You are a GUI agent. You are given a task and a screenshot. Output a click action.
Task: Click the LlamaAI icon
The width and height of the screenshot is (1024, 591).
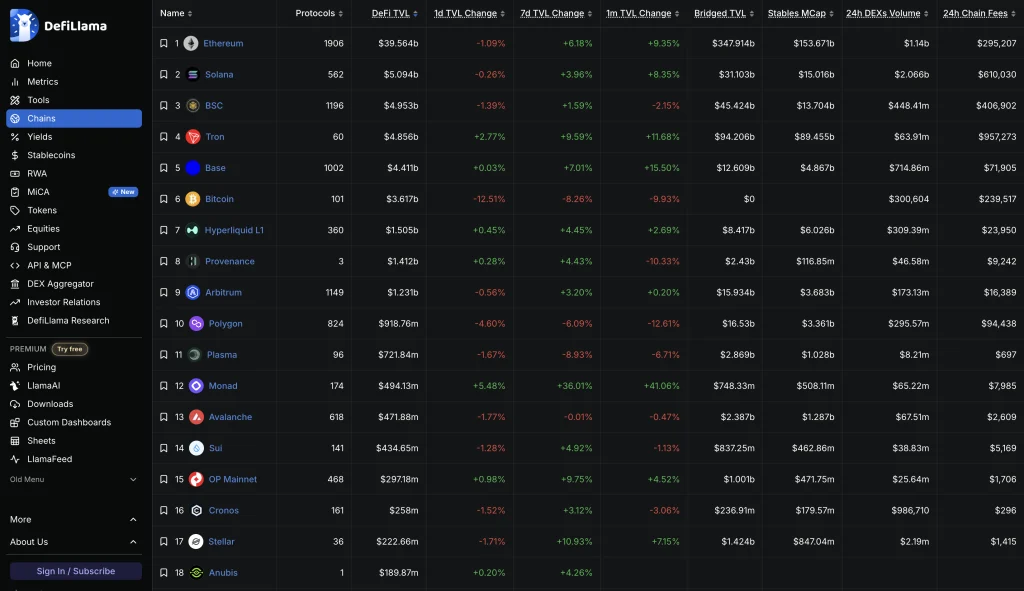(15, 385)
